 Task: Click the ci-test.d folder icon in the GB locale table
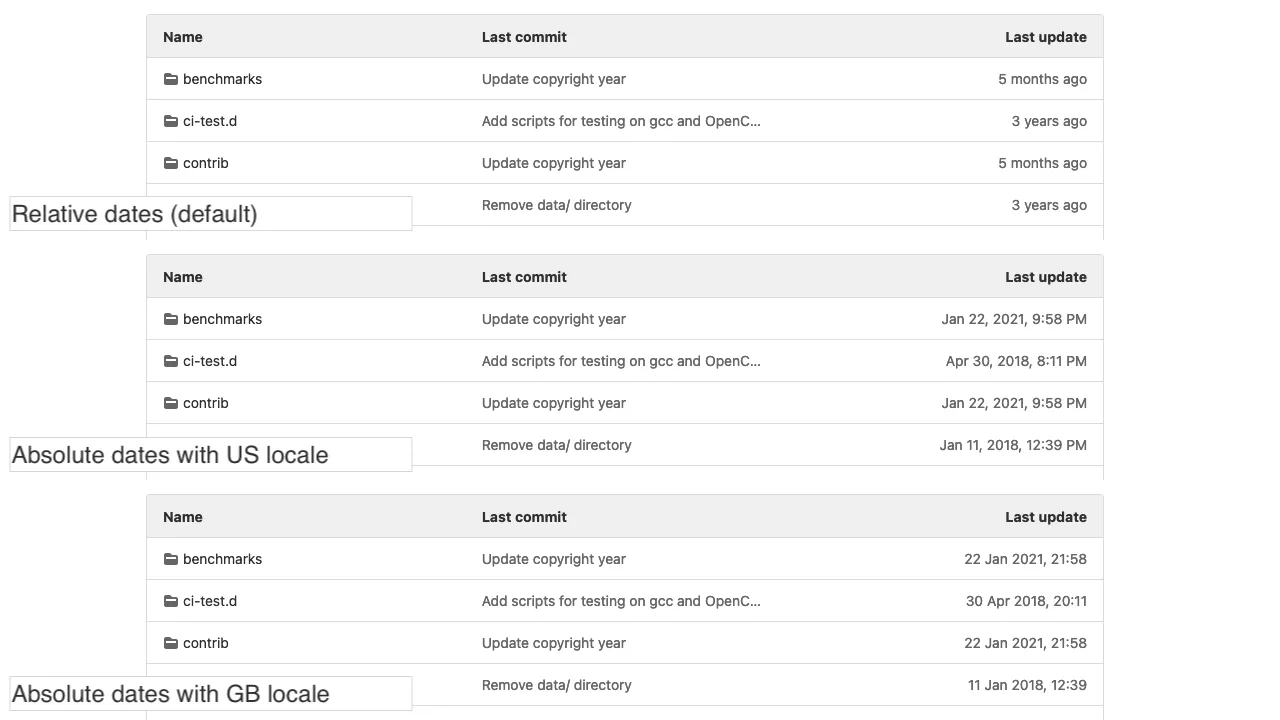(170, 601)
